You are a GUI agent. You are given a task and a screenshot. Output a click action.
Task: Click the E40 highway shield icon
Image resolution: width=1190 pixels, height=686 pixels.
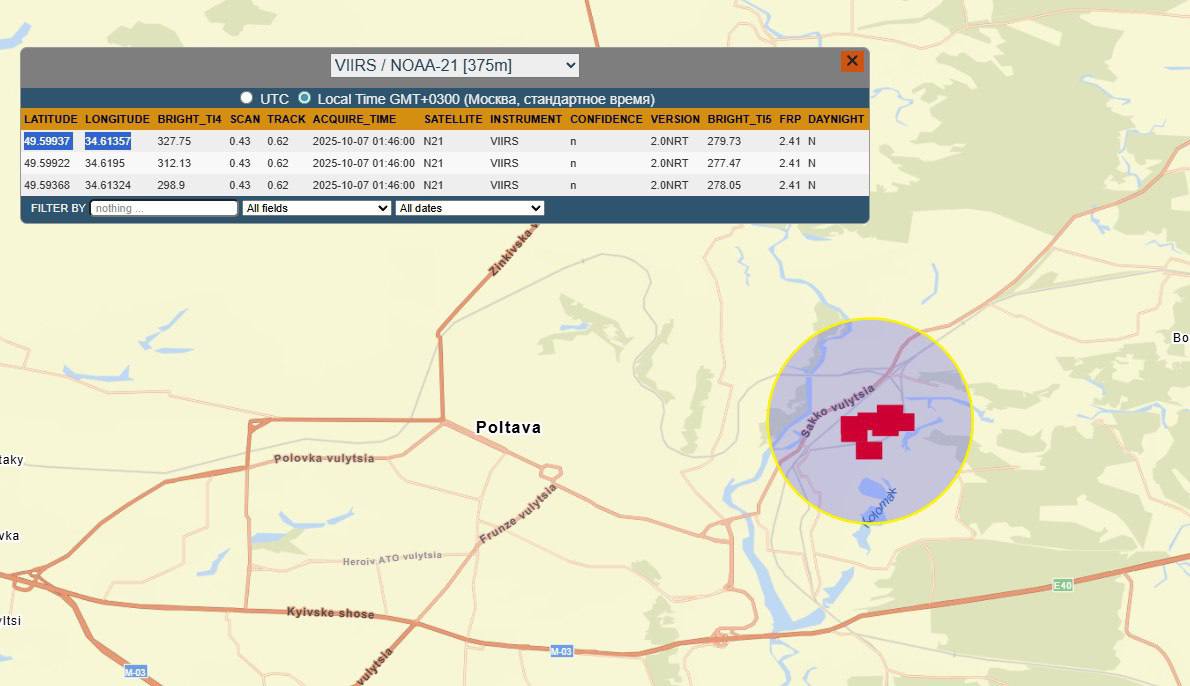click(x=1062, y=585)
